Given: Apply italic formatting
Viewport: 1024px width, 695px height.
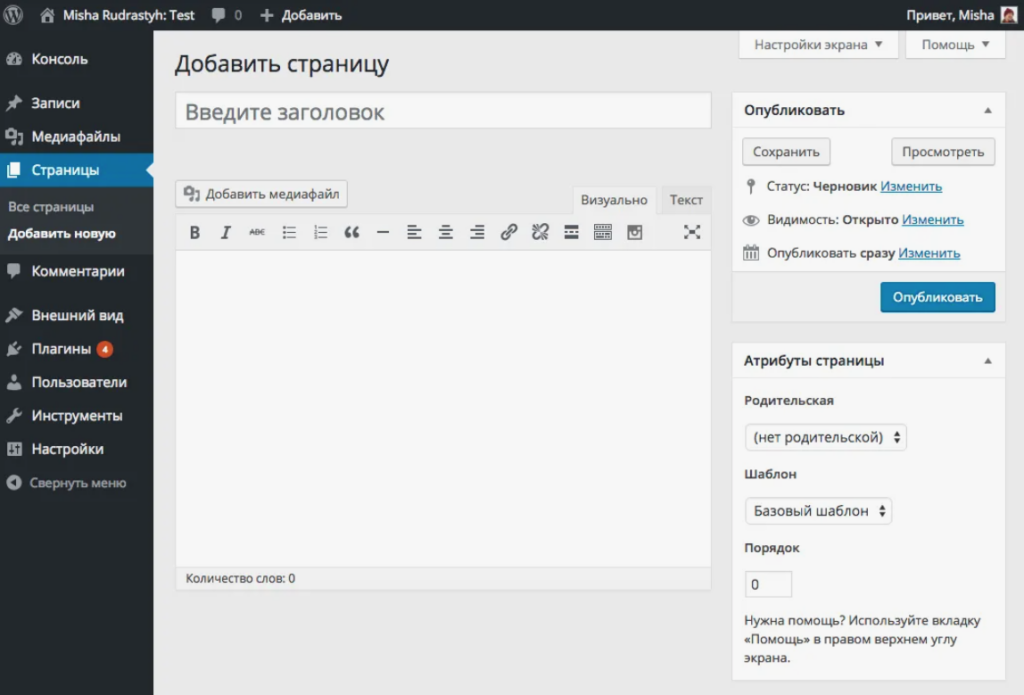Looking at the screenshot, I should [x=225, y=232].
